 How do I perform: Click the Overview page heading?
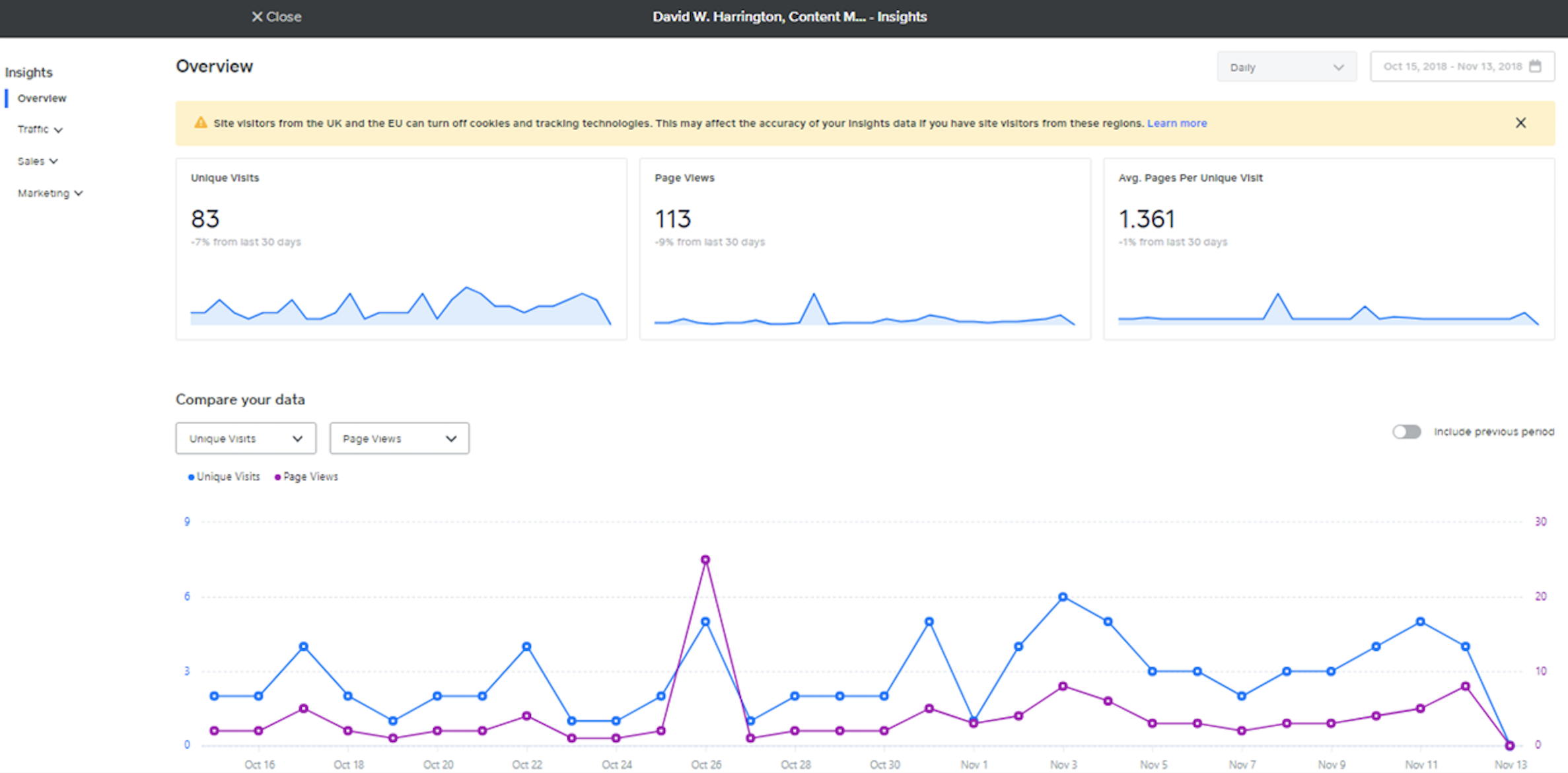pyautogui.click(x=214, y=66)
